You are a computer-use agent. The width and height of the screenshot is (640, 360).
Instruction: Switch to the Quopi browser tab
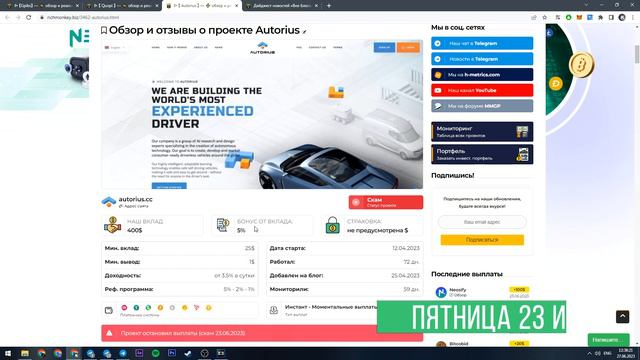point(121,6)
